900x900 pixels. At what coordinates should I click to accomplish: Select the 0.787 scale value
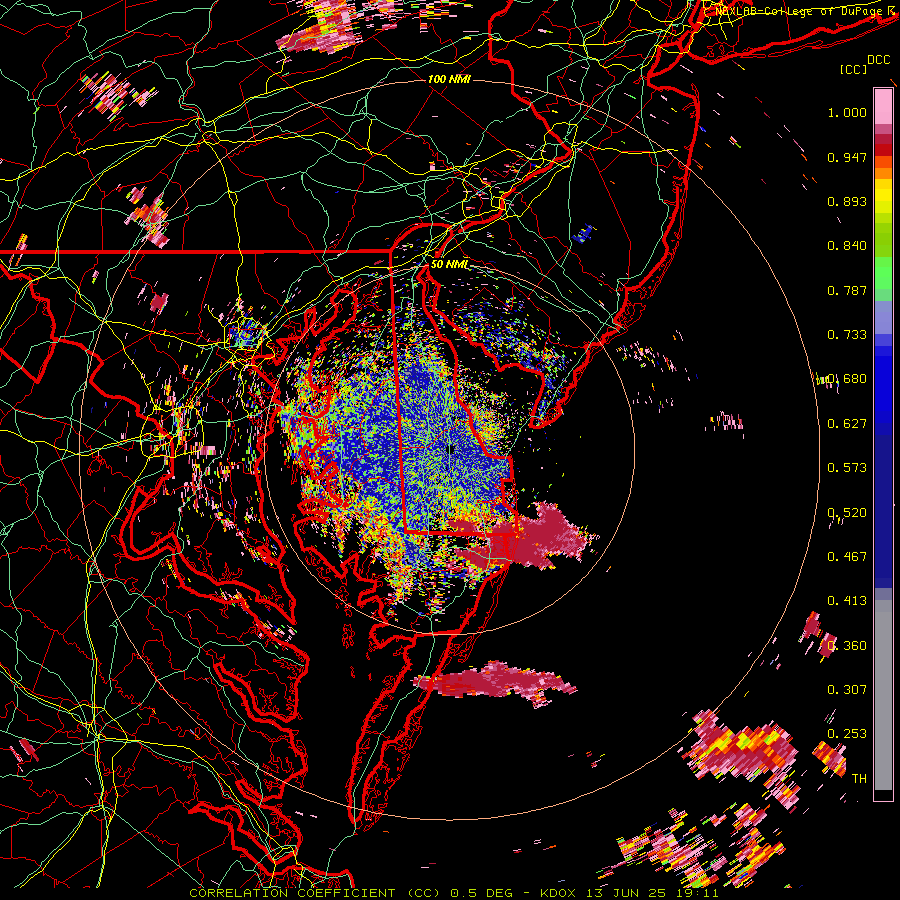click(847, 290)
